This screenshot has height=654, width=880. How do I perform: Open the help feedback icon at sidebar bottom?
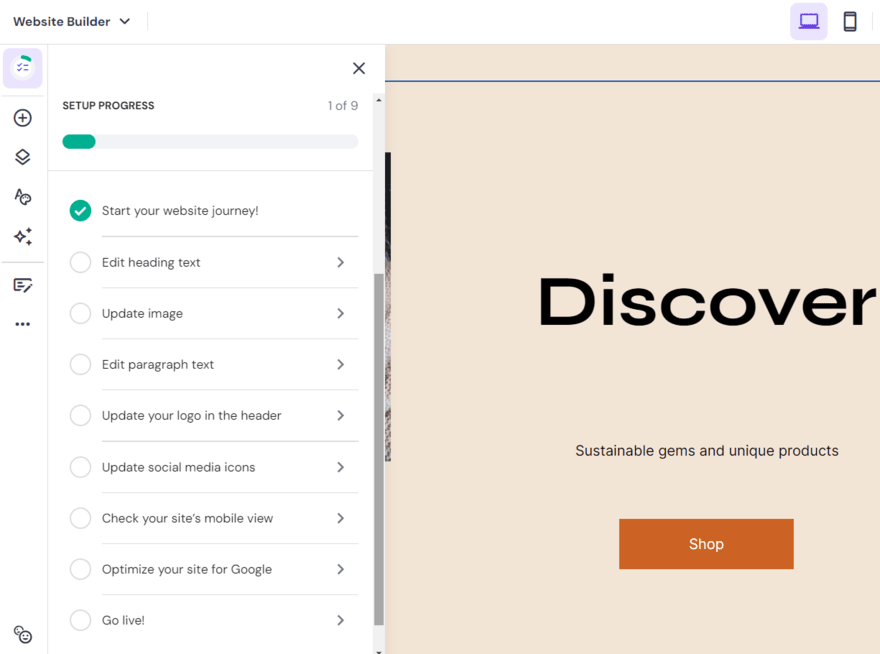point(22,634)
